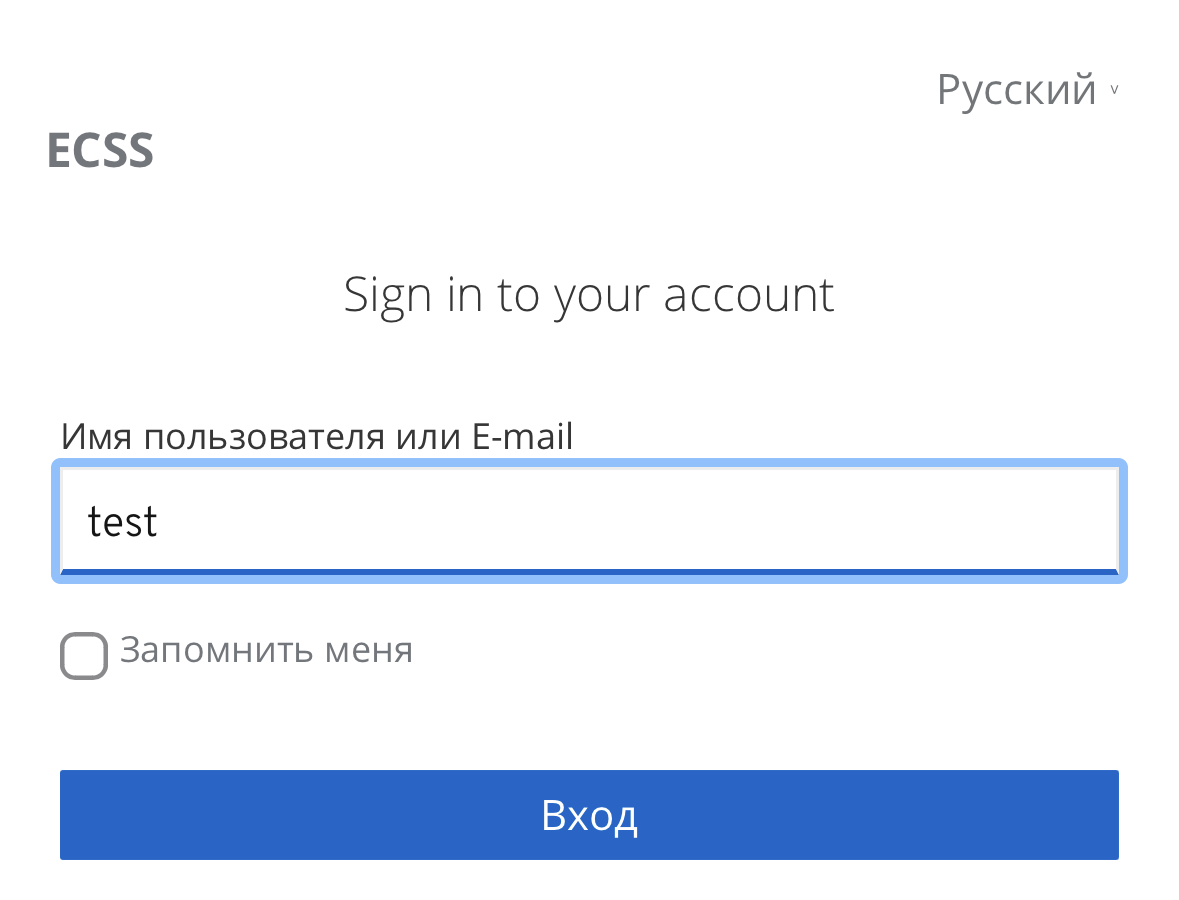Click the ECSS logo
Image resolution: width=1179 pixels, height=900 pixels.
tap(100, 151)
